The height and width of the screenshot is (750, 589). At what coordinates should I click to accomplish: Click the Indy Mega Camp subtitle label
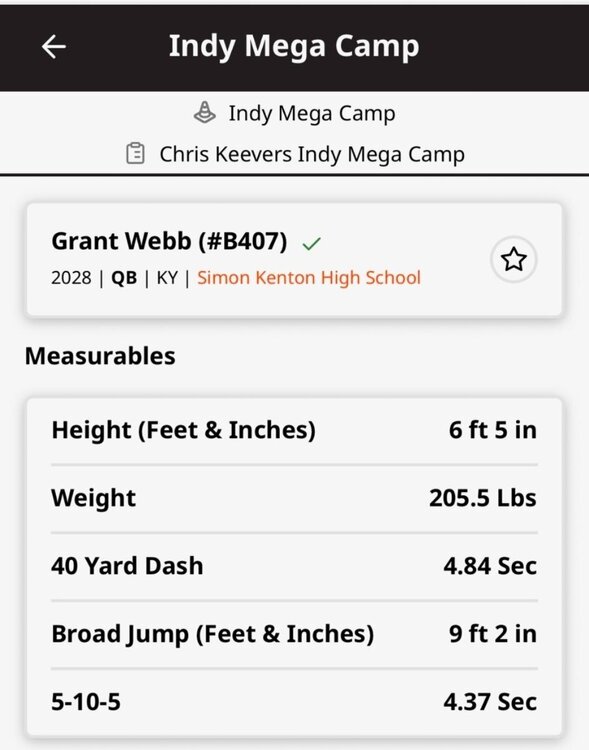pos(312,113)
